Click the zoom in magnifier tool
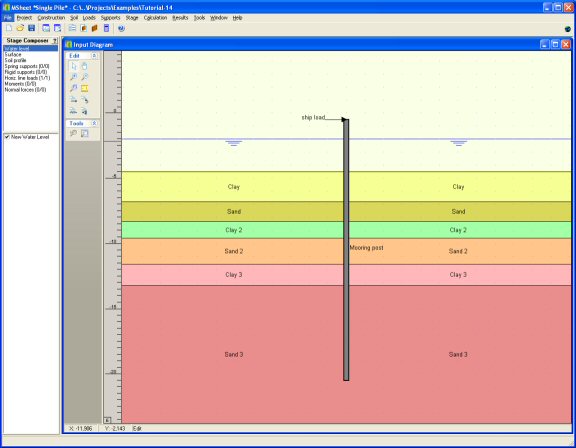576x448 pixels. click(74, 77)
